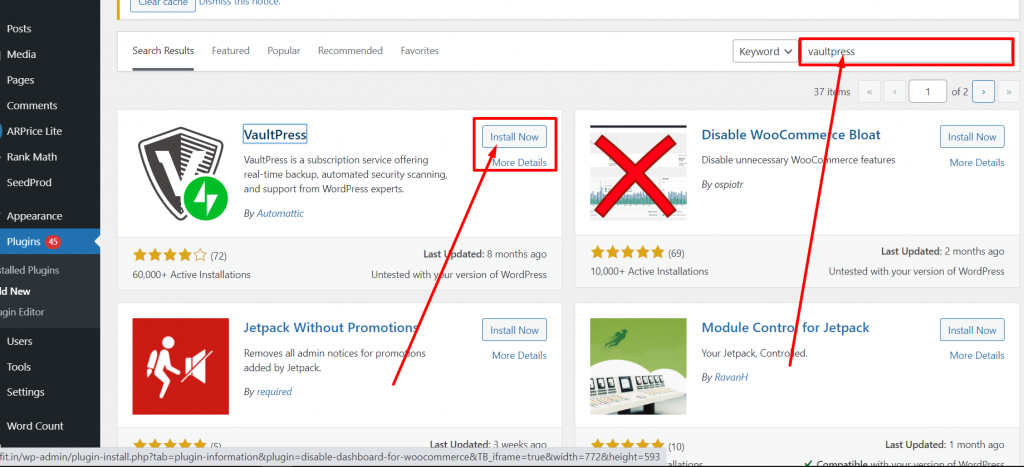
Task: Jump to last results page arrow
Action: pos(1008,92)
